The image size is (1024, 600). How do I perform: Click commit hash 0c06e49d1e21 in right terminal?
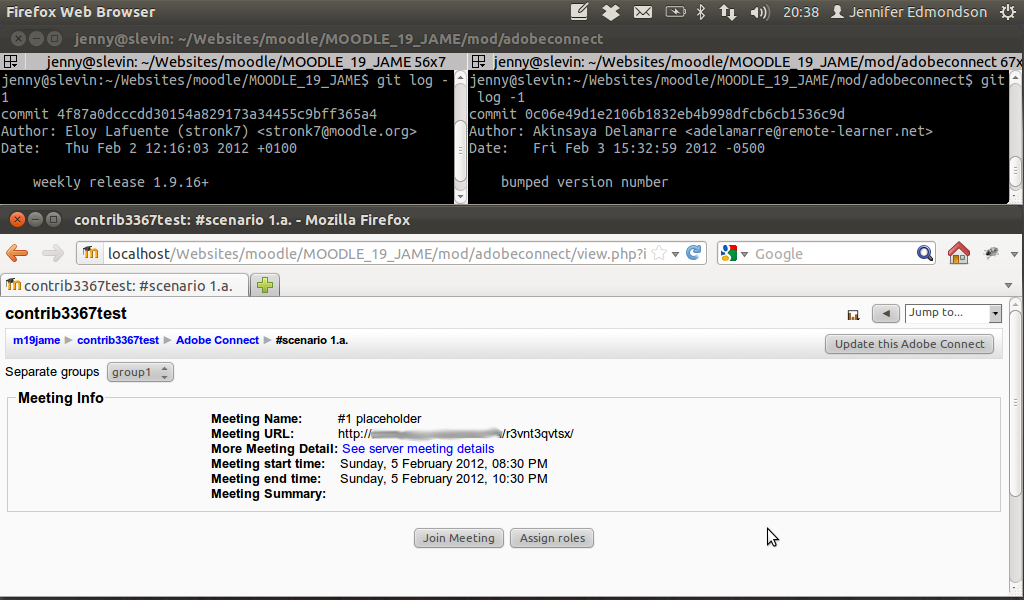coord(684,114)
